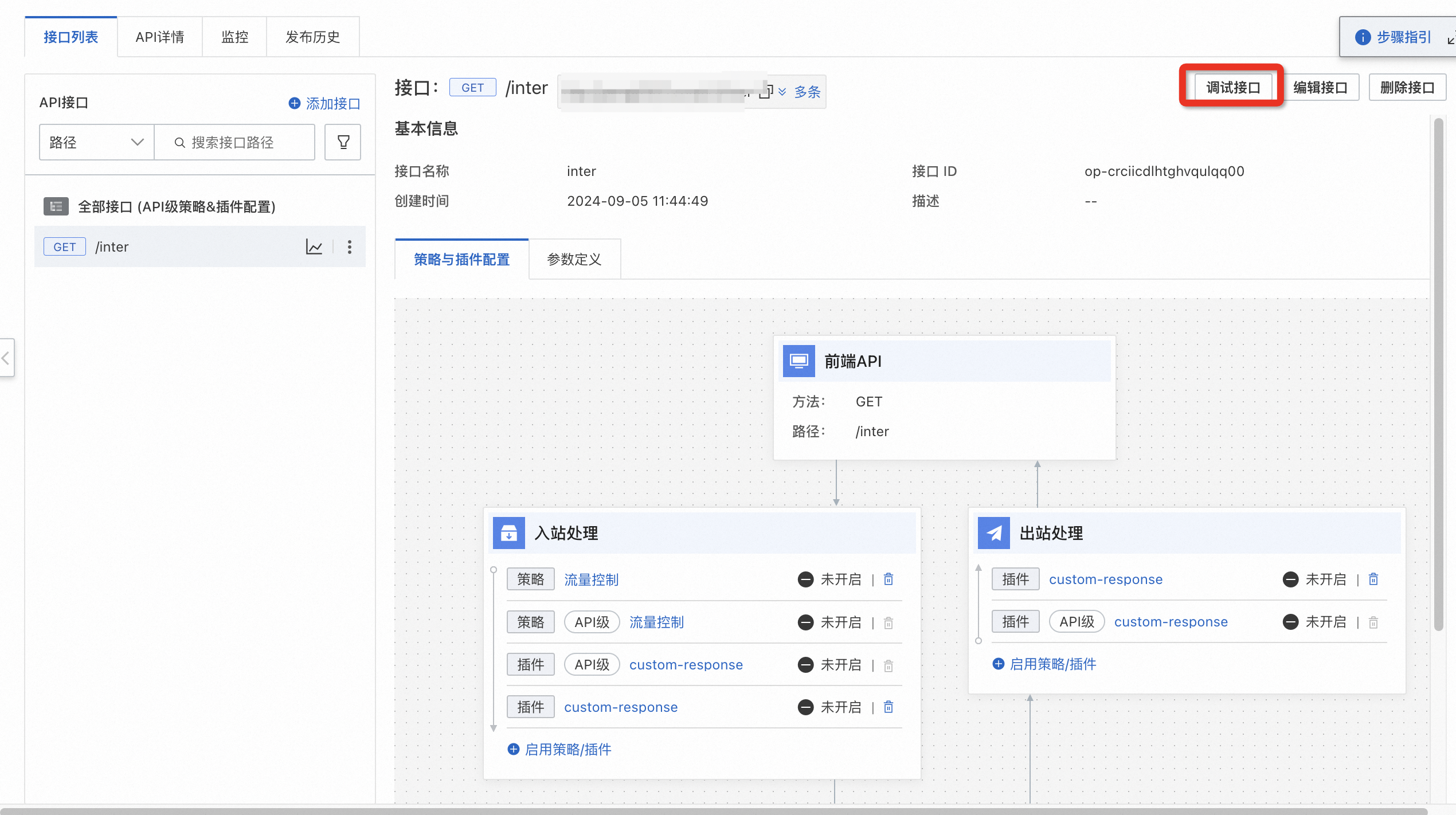The width and height of the screenshot is (1456, 815).
Task: Switch to the 接口列表 tab
Action: (x=71, y=37)
